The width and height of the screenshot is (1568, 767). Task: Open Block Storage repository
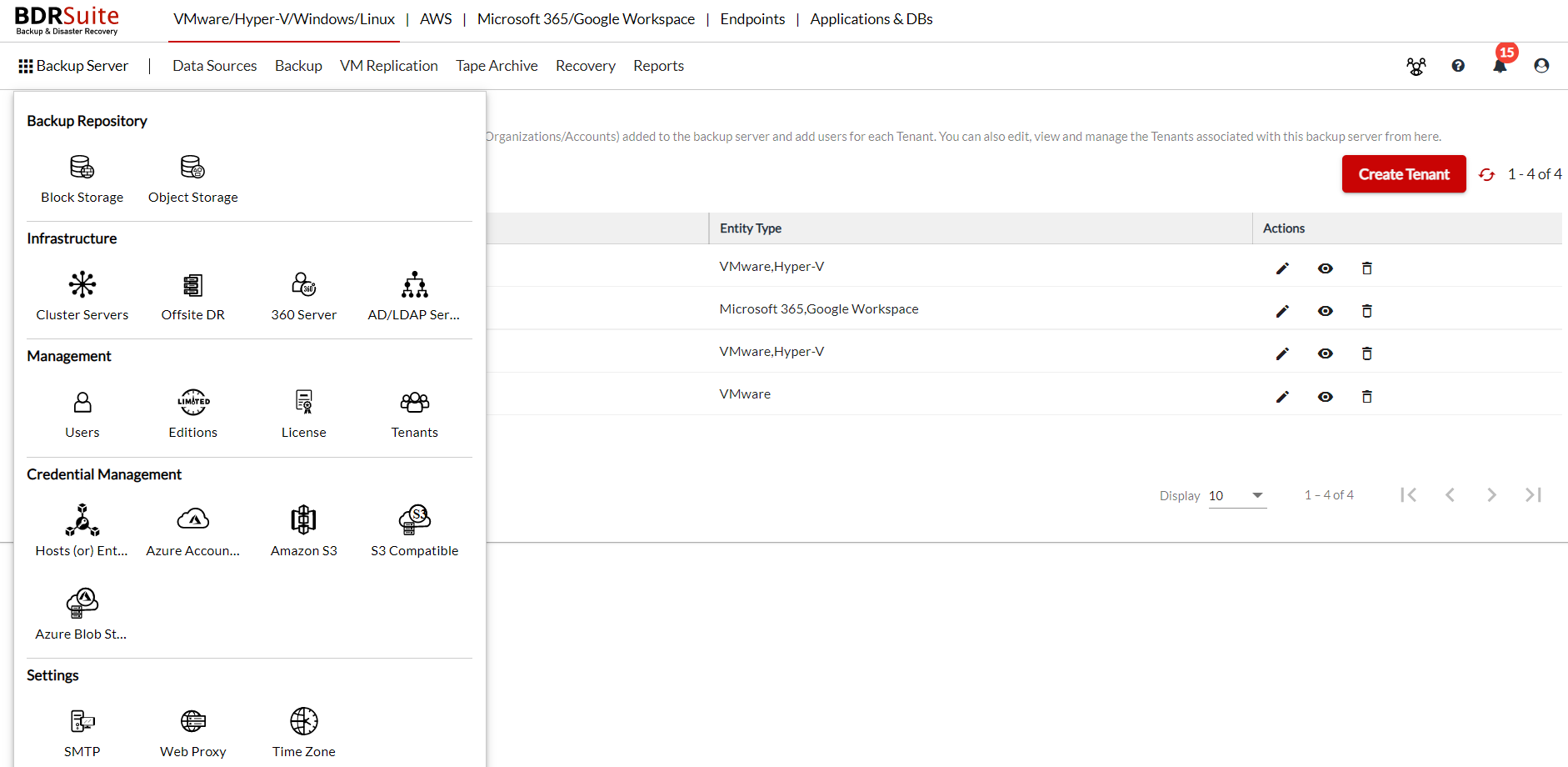[x=82, y=179]
